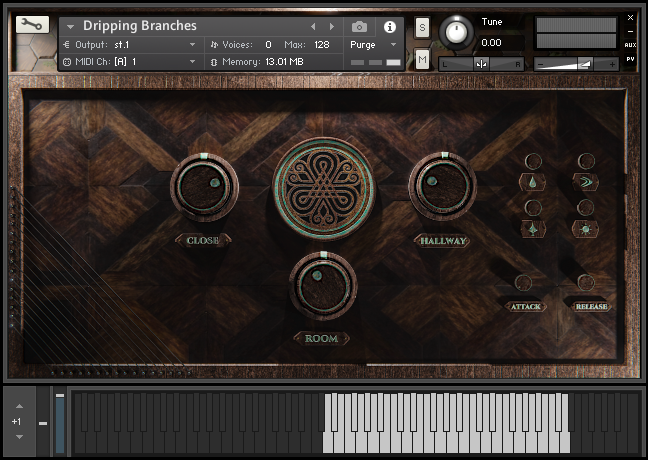The width and height of the screenshot is (648, 460).
Task: Click the Tune knob
Action: coord(456,33)
